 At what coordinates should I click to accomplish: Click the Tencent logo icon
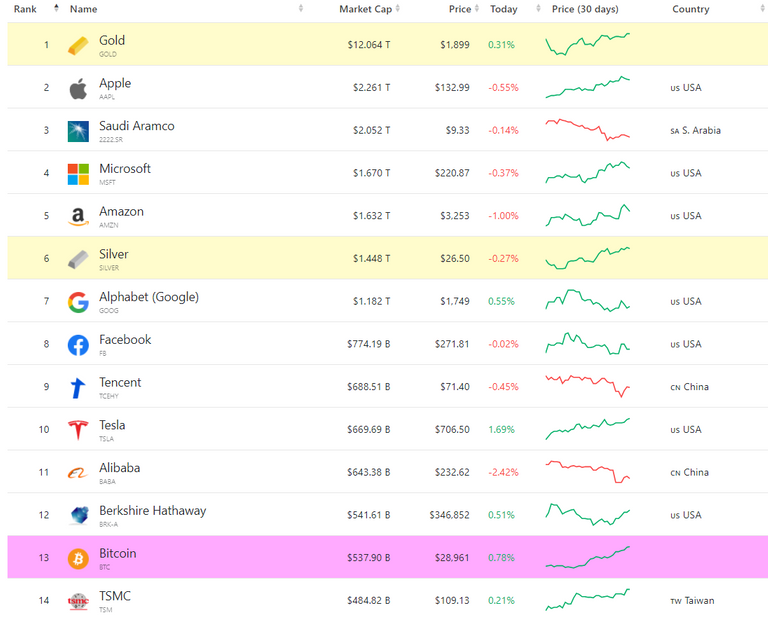[x=78, y=388]
